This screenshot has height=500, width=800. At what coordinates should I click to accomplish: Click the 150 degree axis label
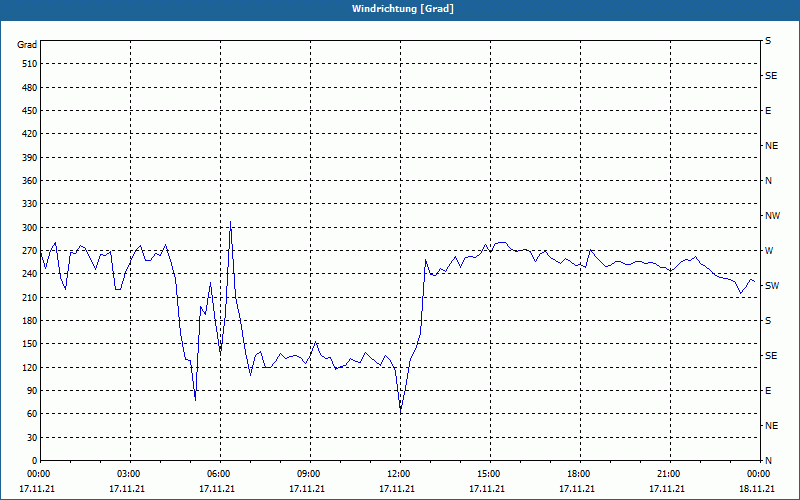[x=29, y=344]
